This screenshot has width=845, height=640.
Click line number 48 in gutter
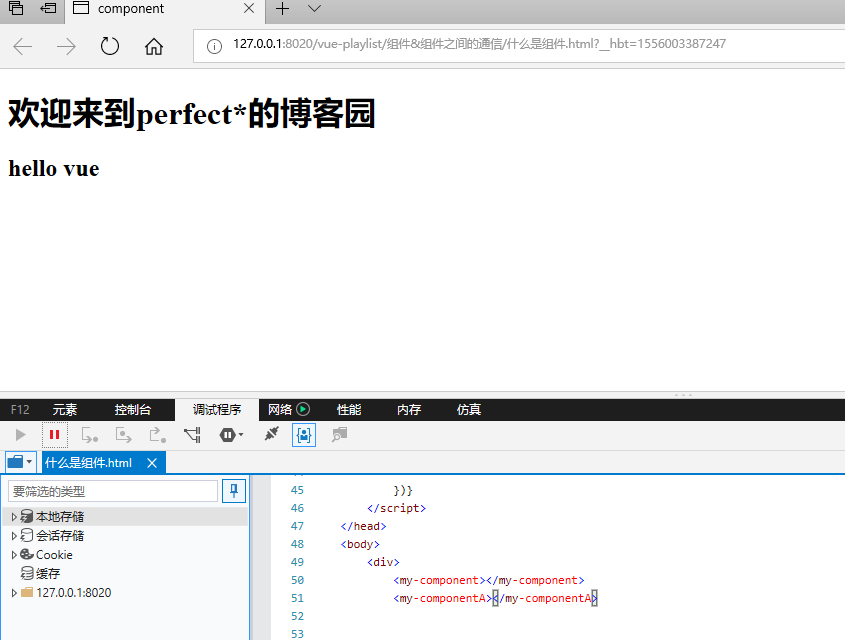point(297,544)
